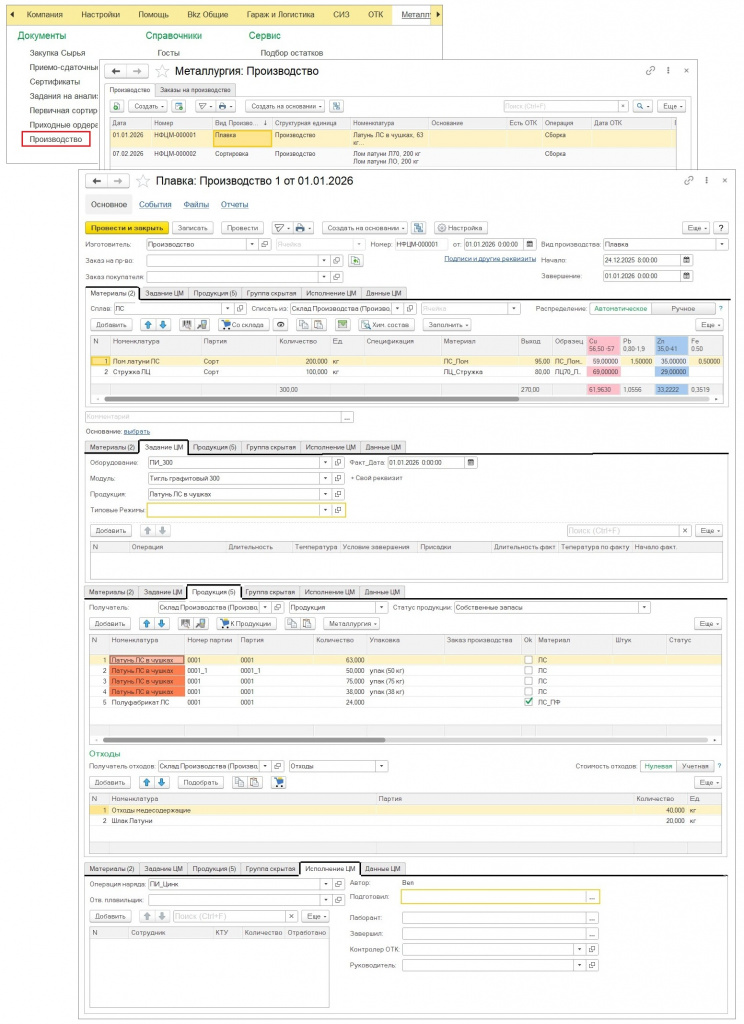This screenshot has width=744, height=1024.
Task: Click green icon beside Заказ на пр-во field
Action: (356, 260)
